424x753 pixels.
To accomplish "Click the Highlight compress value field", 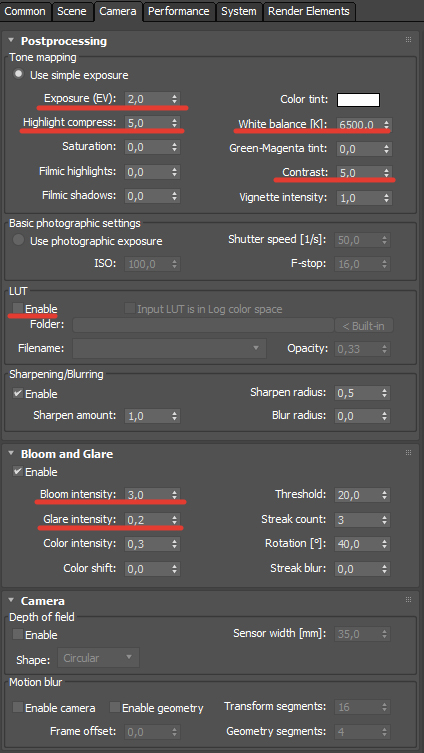I will pos(147,123).
